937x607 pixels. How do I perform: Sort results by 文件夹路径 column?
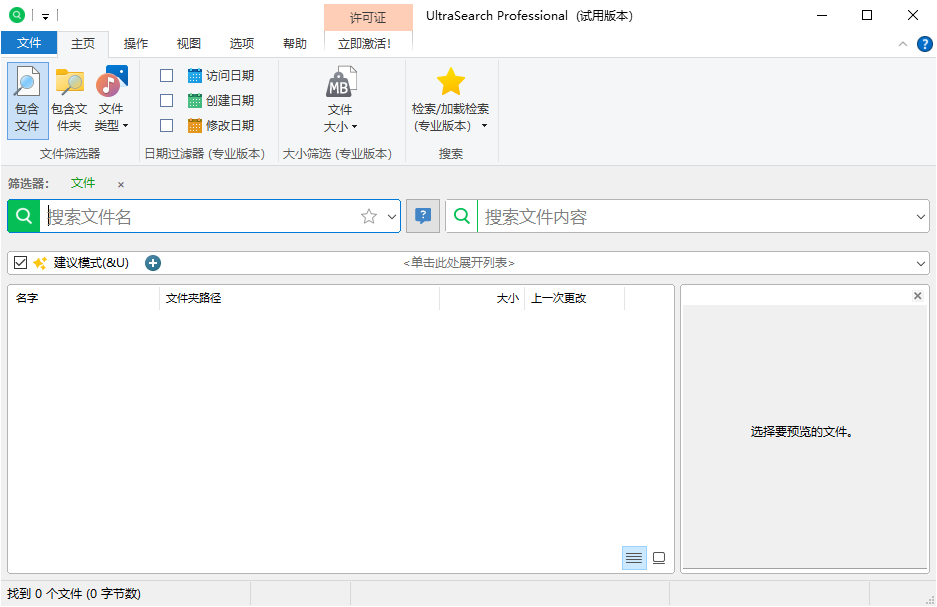pyautogui.click(x=299, y=298)
